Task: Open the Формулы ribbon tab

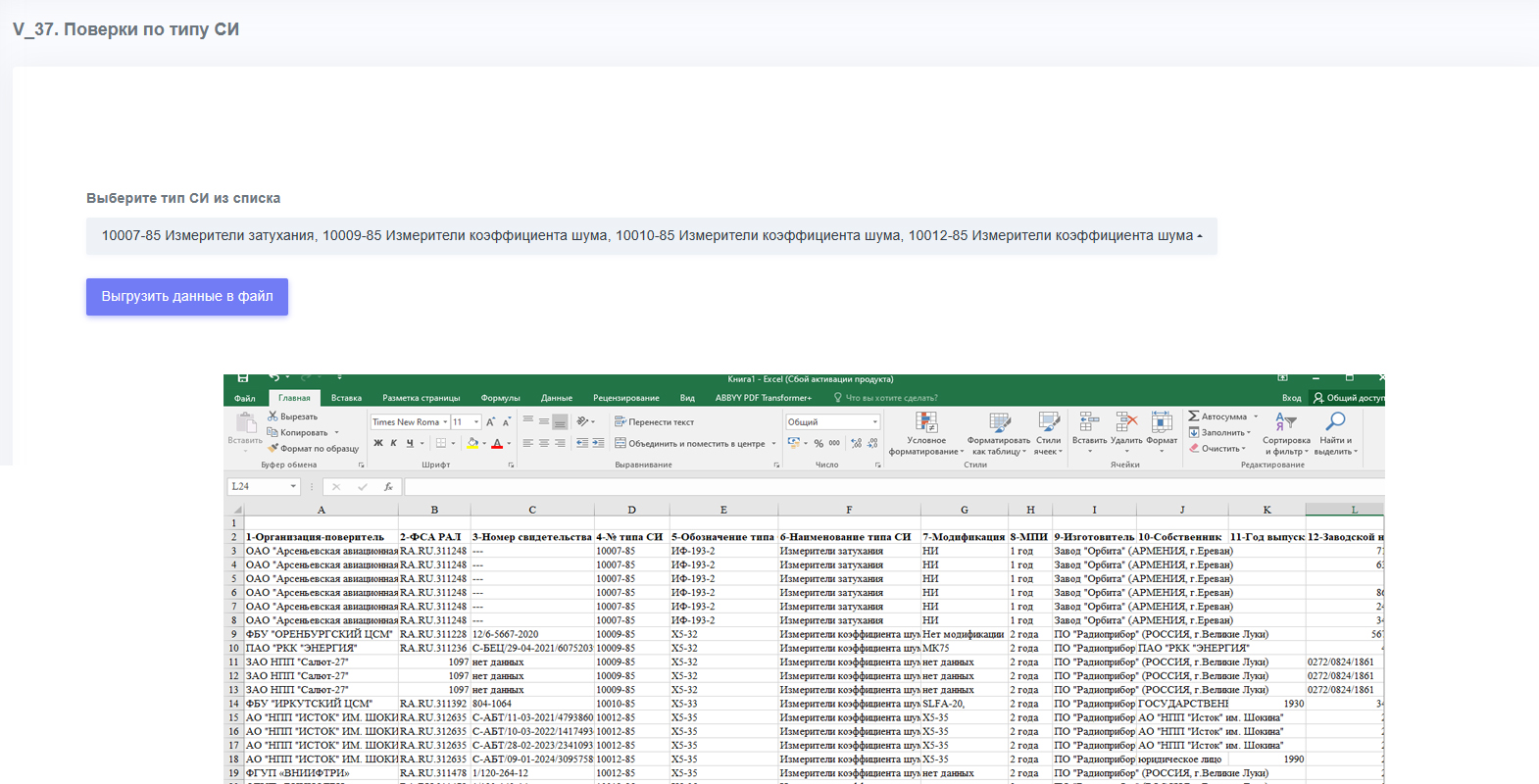Action: tap(500, 398)
